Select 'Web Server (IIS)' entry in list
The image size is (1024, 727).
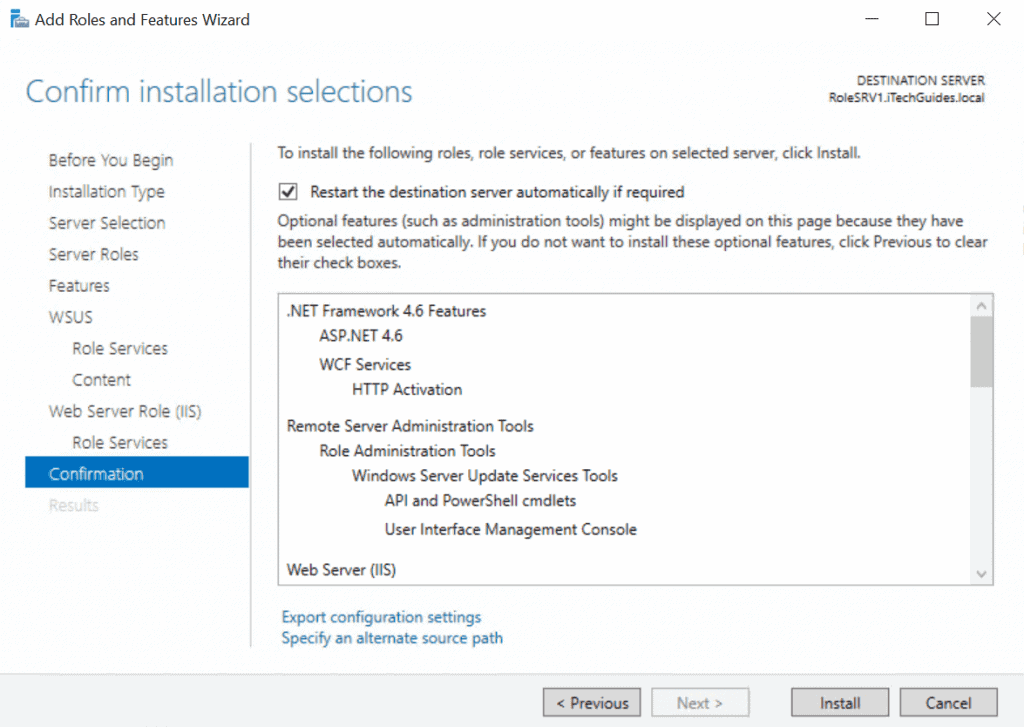tap(342, 570)
